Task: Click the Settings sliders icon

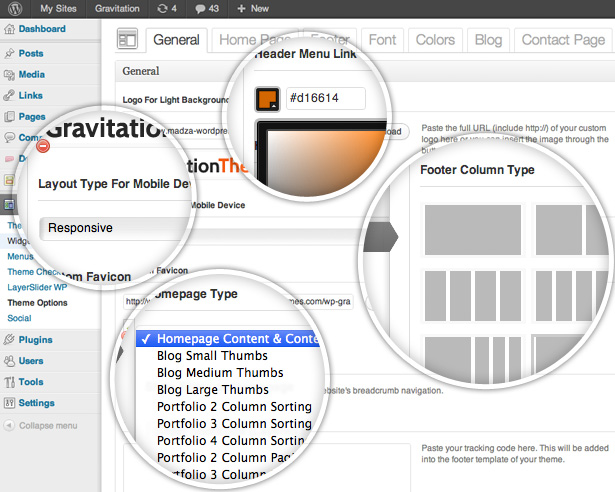Action: click(9, 403)
